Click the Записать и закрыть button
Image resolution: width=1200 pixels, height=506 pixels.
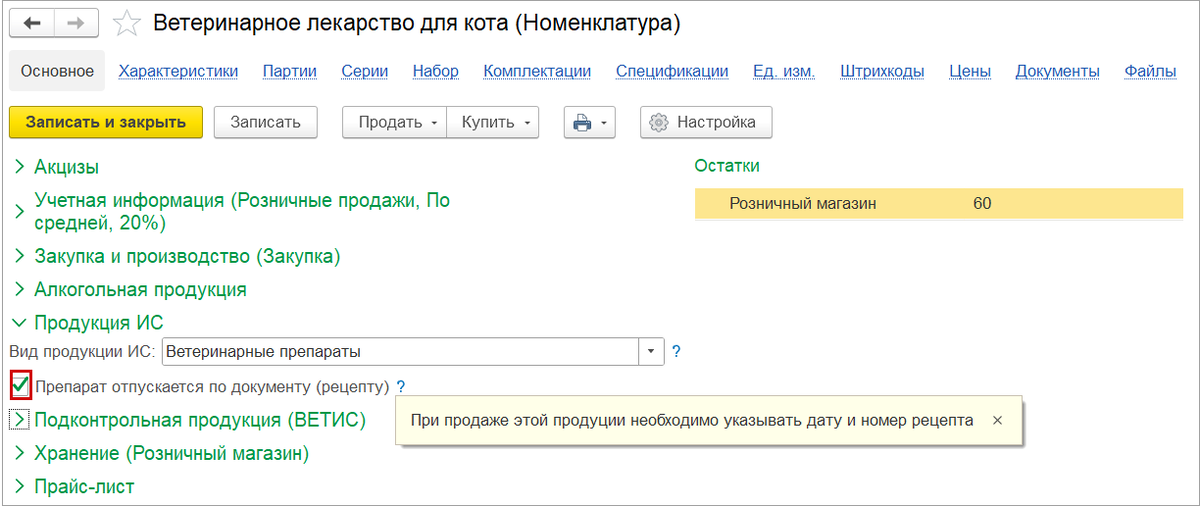[x=106, y=123]
